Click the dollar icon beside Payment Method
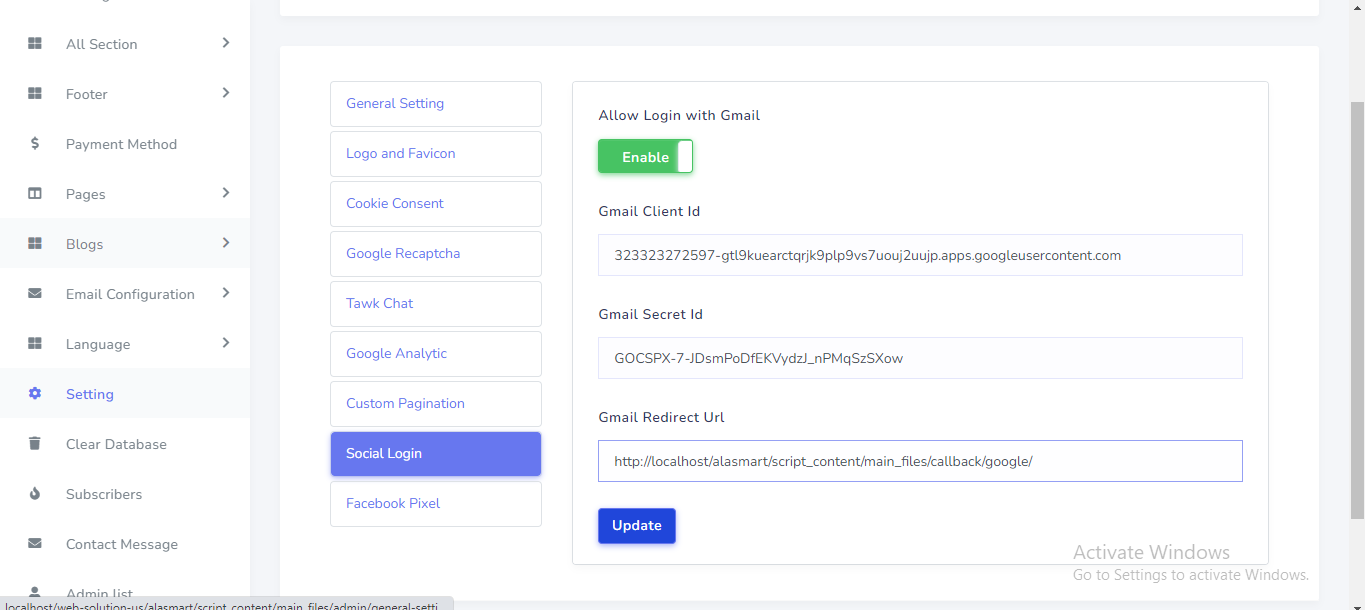Image resolution: width=1365 pixels, height=610 pixels. (x=35, y=144)
